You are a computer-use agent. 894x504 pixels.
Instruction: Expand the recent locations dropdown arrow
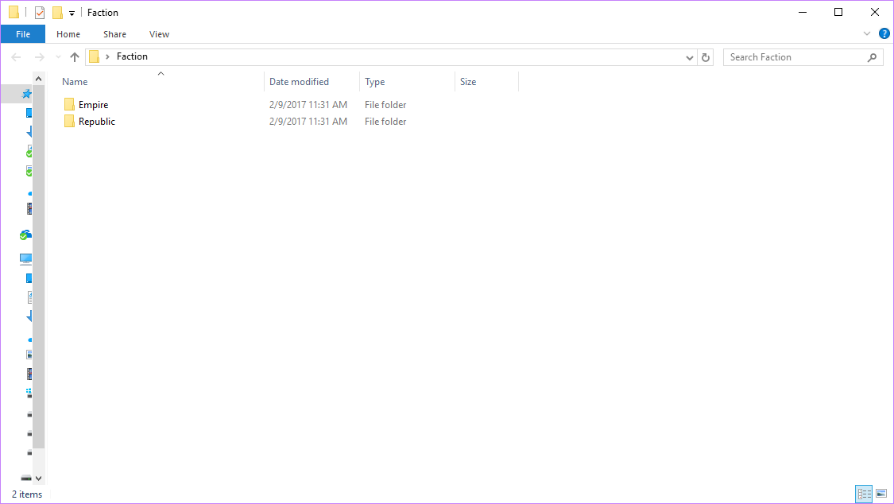click(x=57, y=57)
